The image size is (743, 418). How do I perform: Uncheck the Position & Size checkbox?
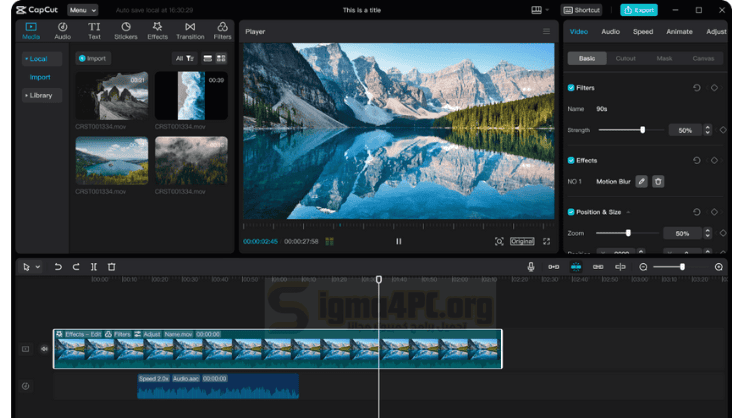coord(571,212)
